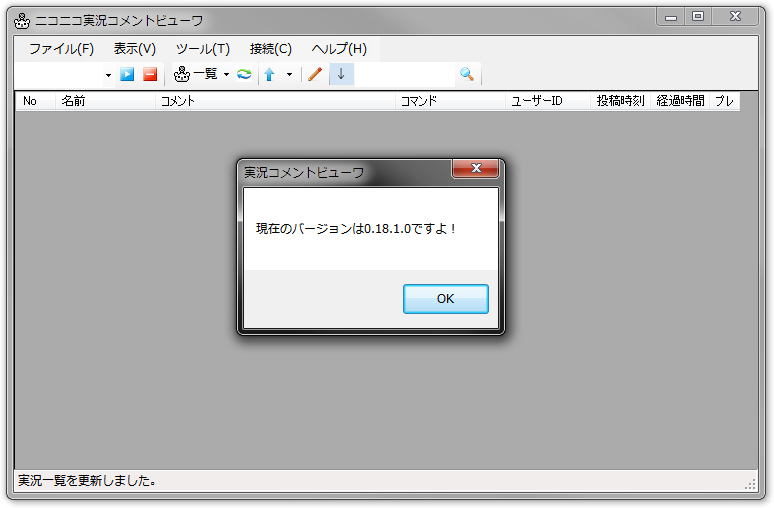Screen dimensions: 774x508
Task: Expand the 一覧 dropdown arrow
Action: coord(226,75)
